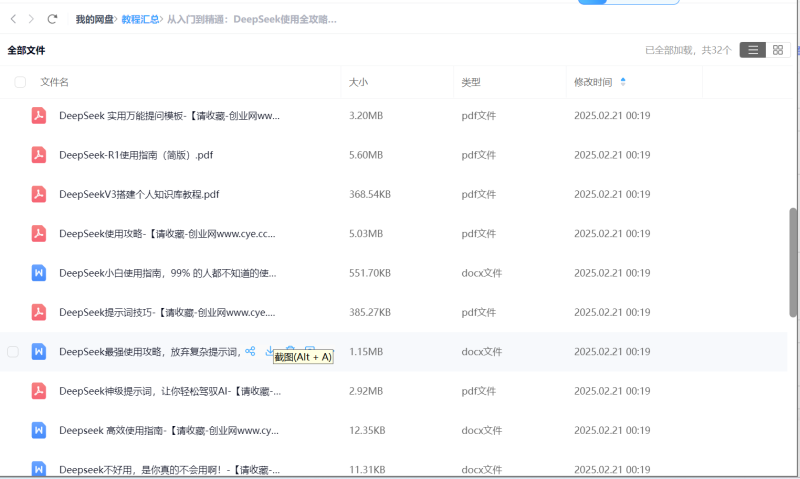Open DeepSeekV3搭建个人知识库教程.pdf

pyautogui.click(x=139, y=194)
